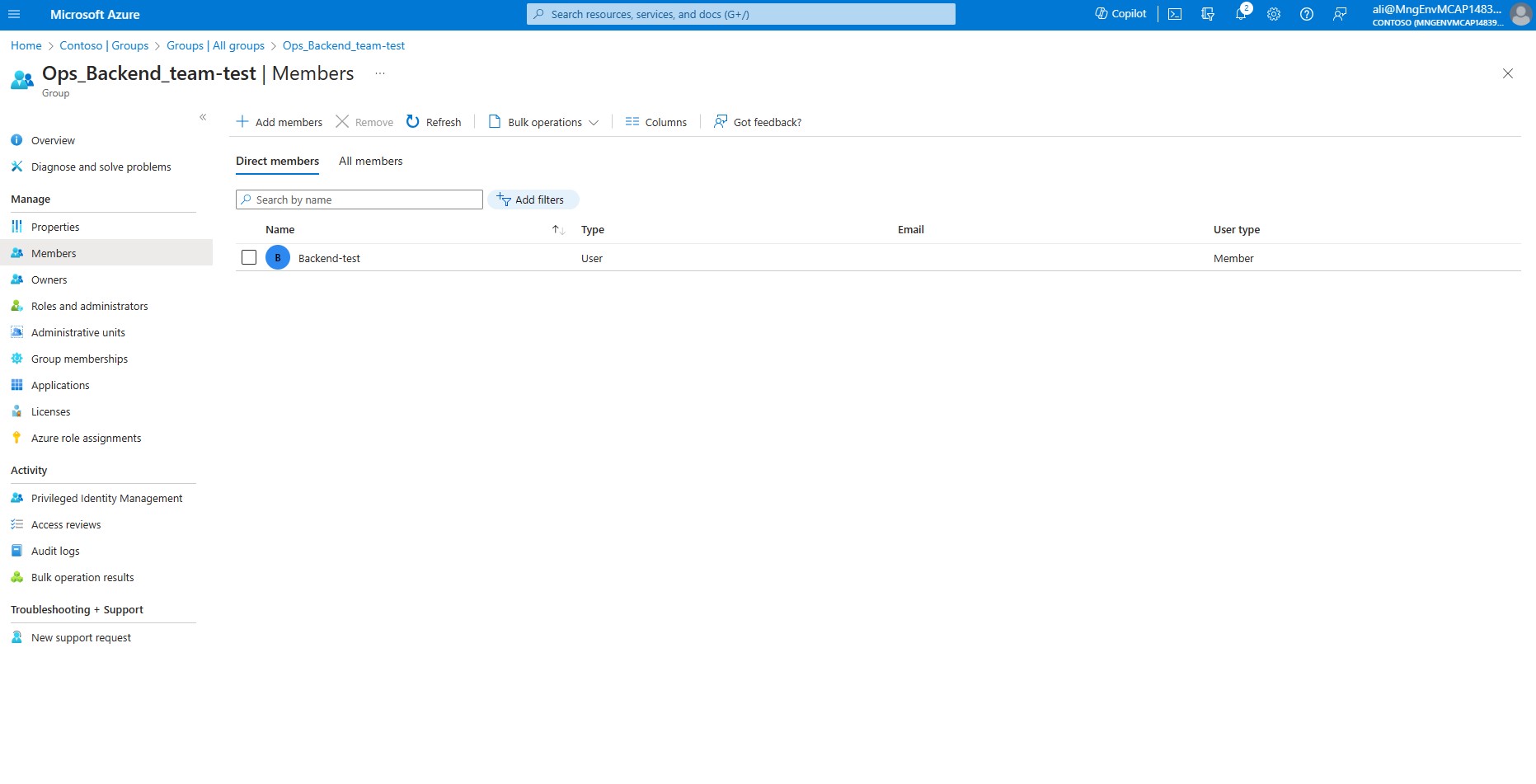
Task: Open Privileged Identity Management
Action: point(106,498)
